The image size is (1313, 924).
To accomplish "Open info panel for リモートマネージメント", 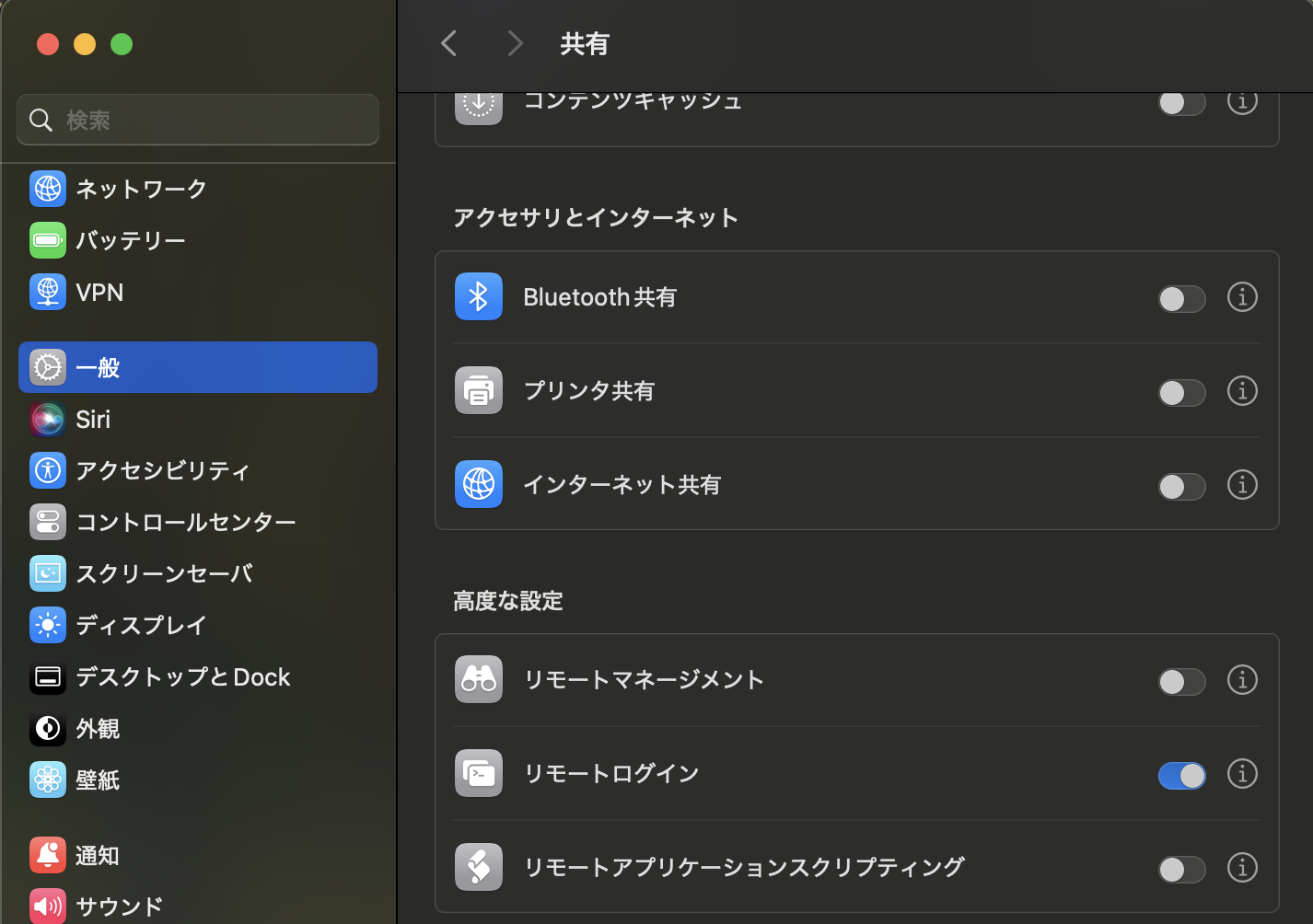I will (x=1242, y=680).
